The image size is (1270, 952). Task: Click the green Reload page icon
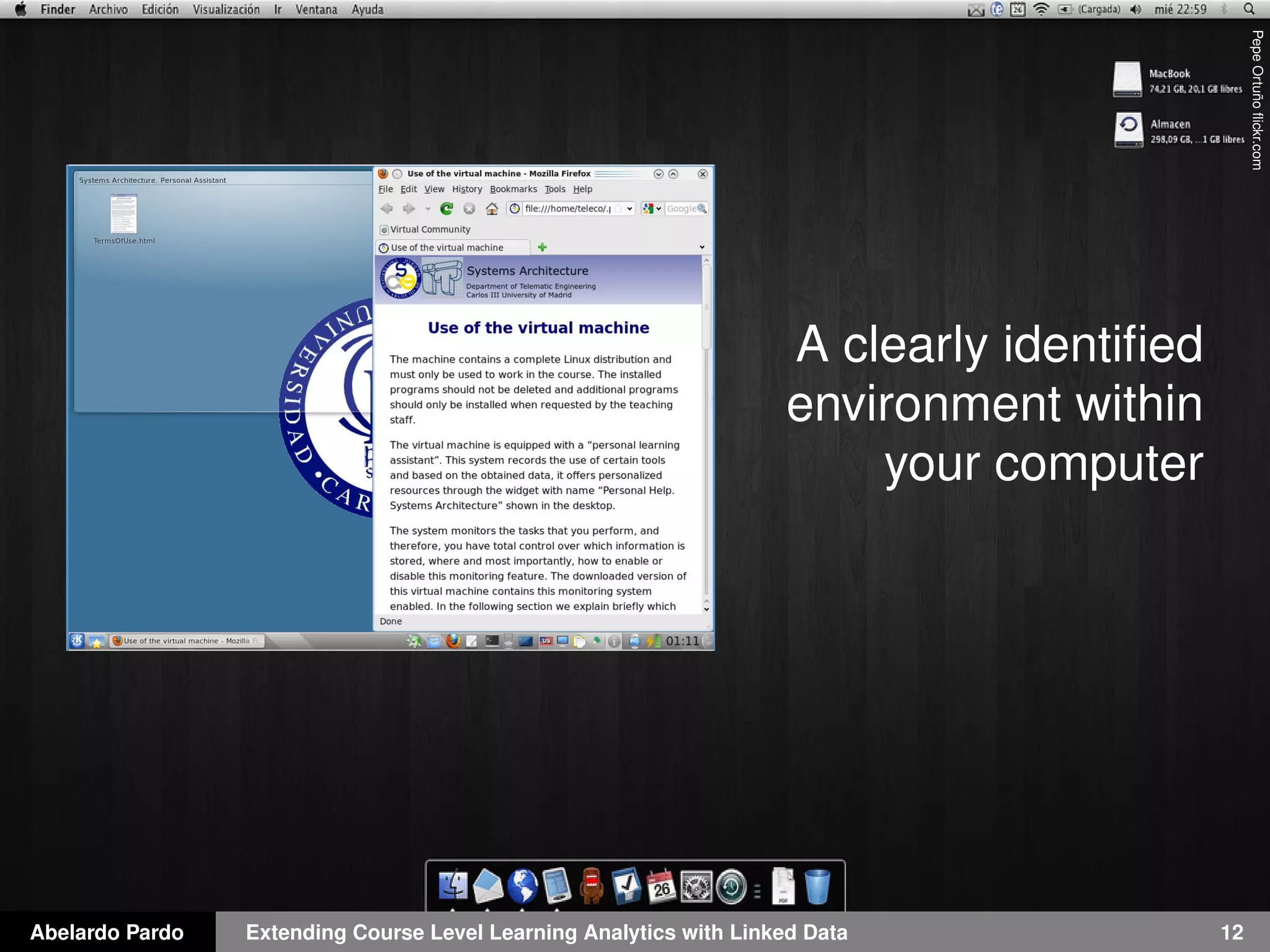click(446, 209)
